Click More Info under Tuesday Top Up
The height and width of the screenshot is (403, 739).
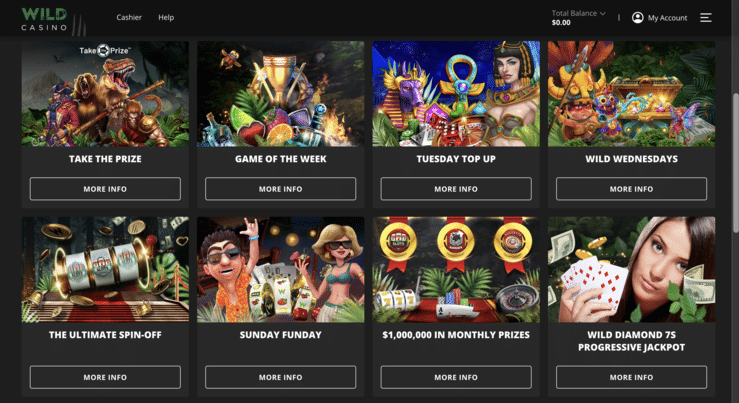click(x=456, y=189)
